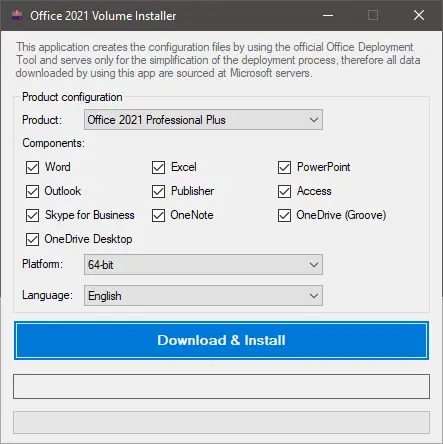443x444 pixels.
Task: Toggle the Excel component checkbox
Action: tap(158, 167)
